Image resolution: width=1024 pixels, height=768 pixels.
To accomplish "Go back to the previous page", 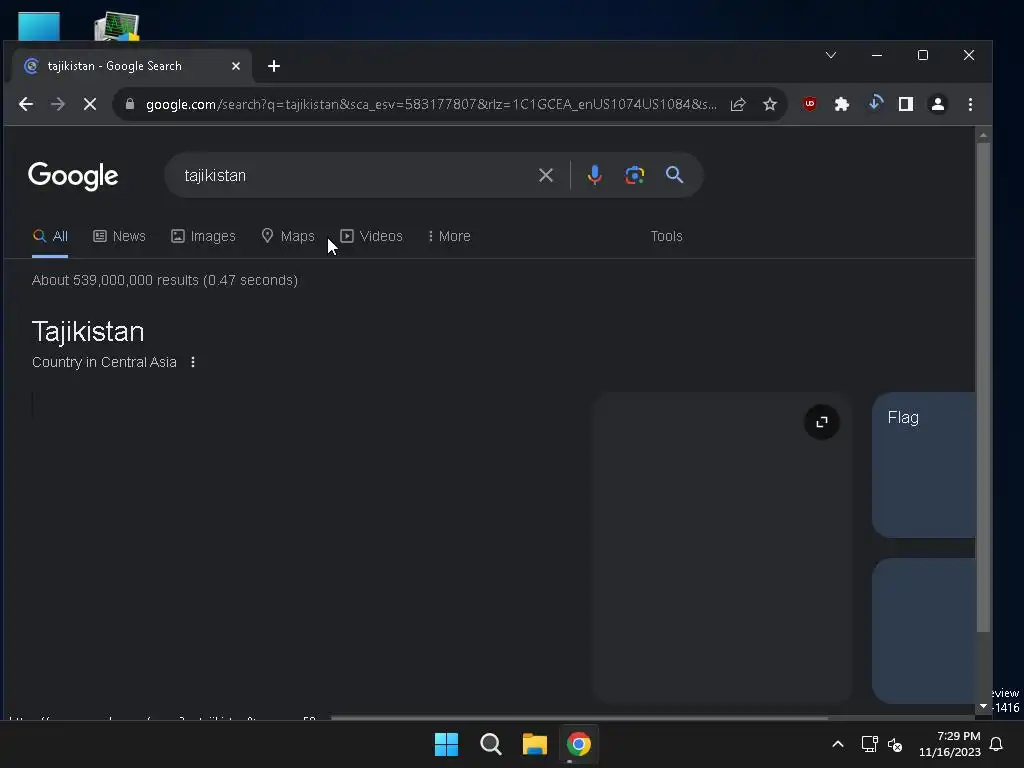I will click(x=25, y=104).
